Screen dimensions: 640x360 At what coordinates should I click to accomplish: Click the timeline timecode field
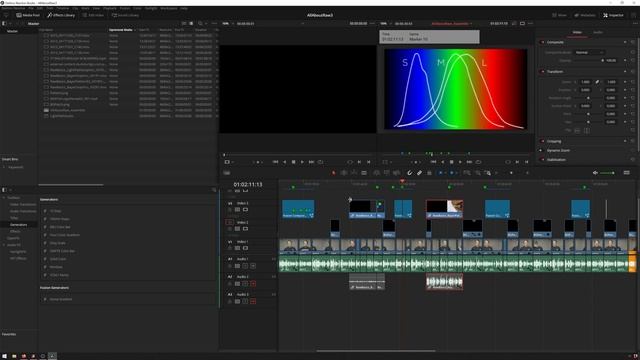pos(248,184)
